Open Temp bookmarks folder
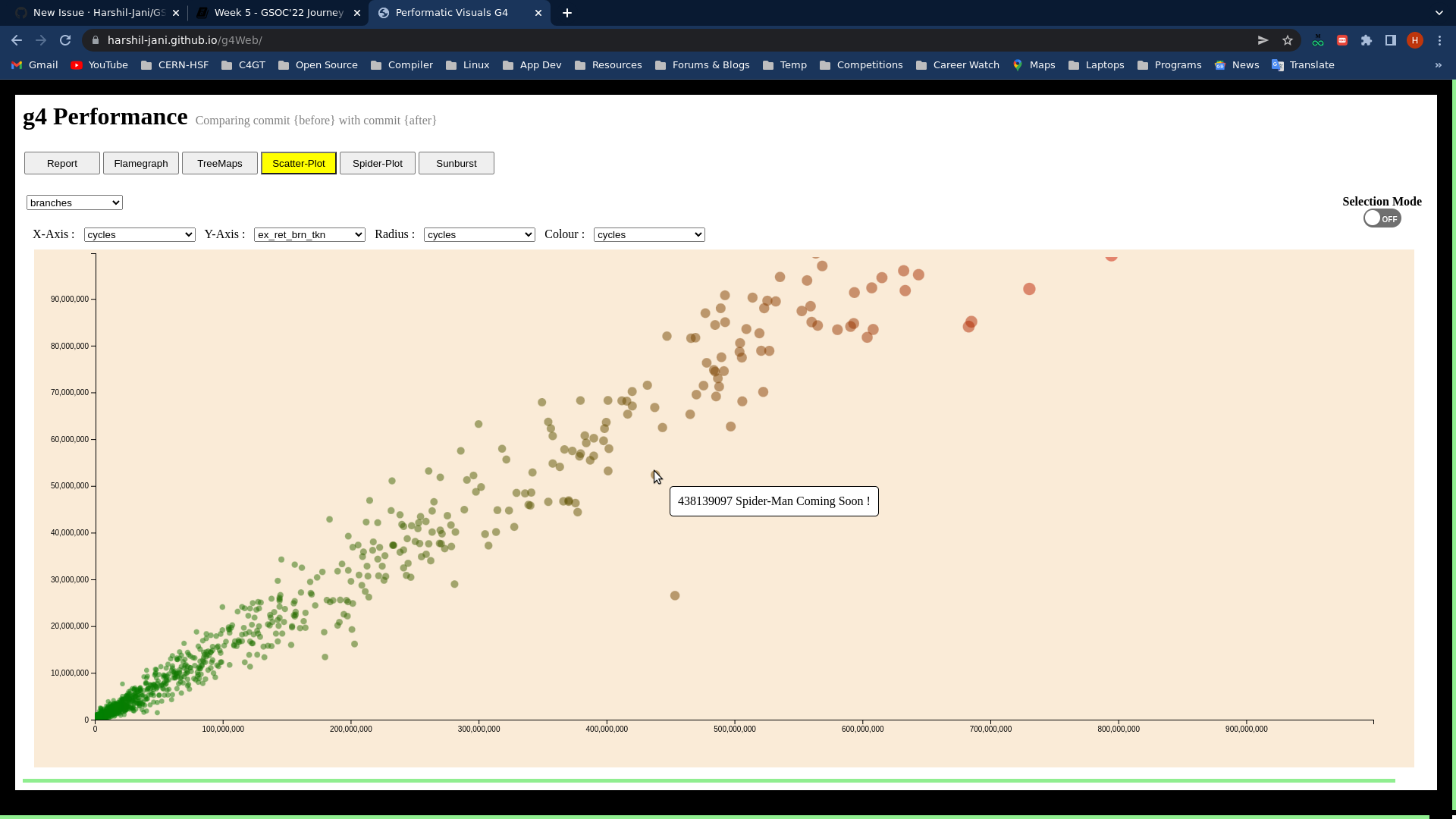 (784, 65)
